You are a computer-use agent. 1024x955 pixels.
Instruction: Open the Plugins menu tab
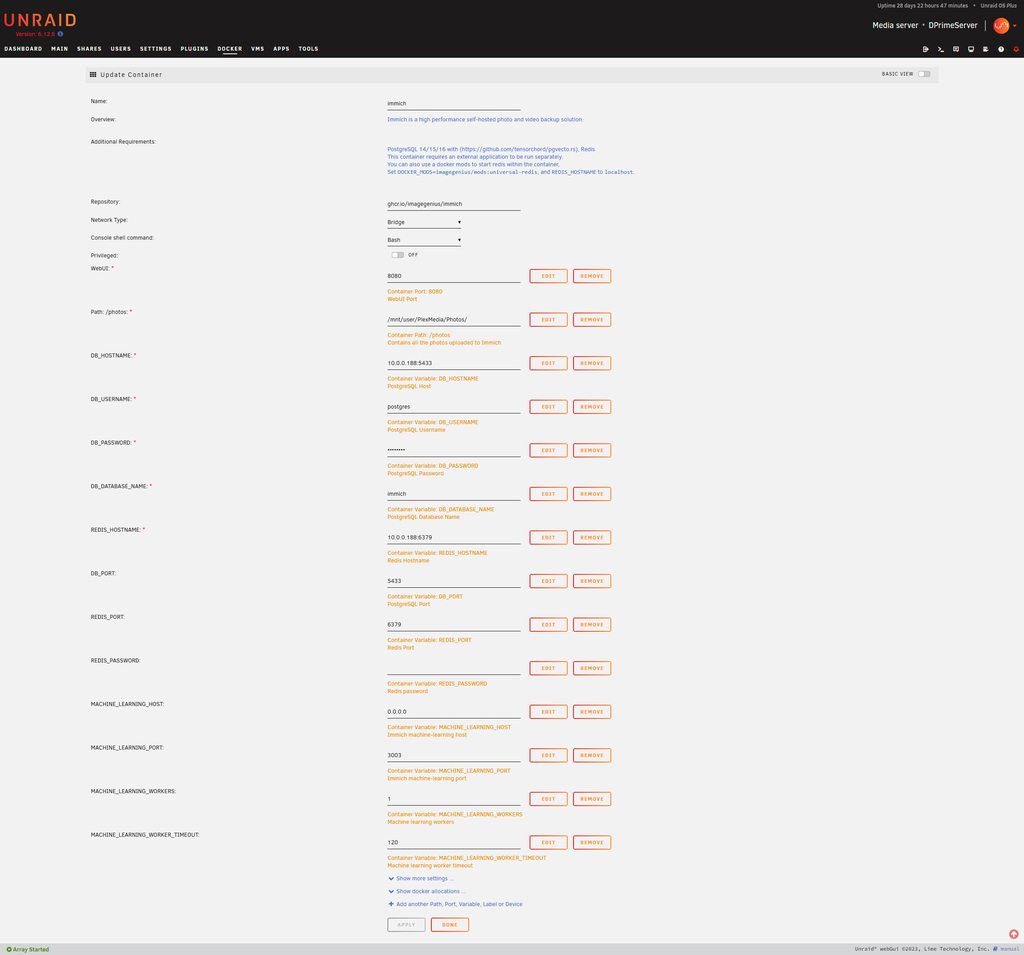[x=194, y=49]
